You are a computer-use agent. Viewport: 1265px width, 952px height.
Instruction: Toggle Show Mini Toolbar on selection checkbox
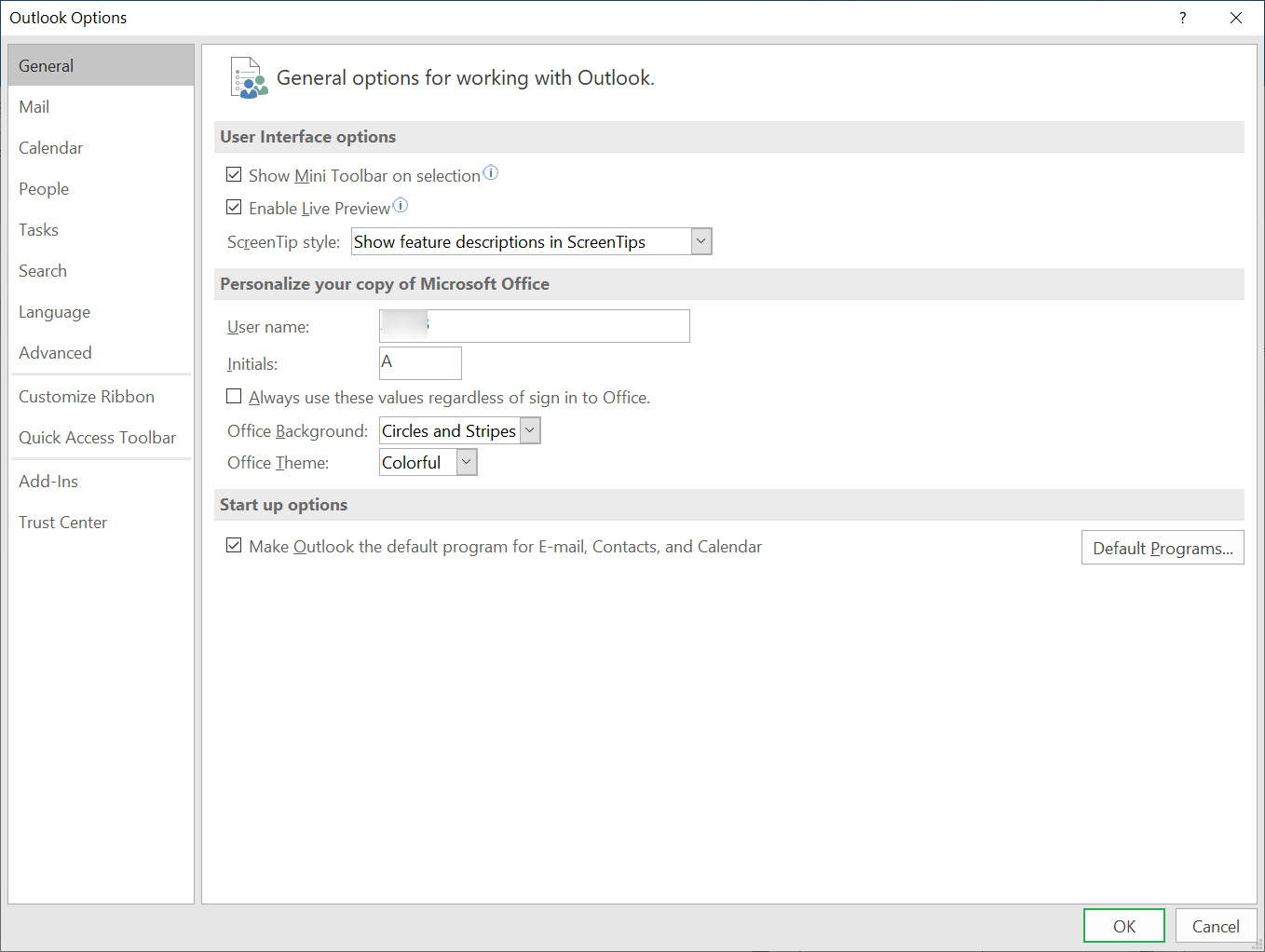click(234, 174)
